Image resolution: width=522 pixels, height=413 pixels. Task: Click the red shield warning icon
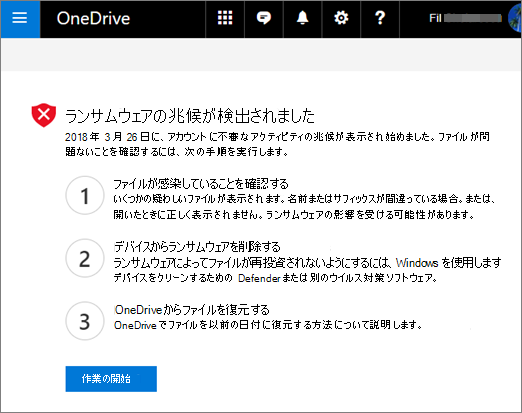click(x=44, y=115)
